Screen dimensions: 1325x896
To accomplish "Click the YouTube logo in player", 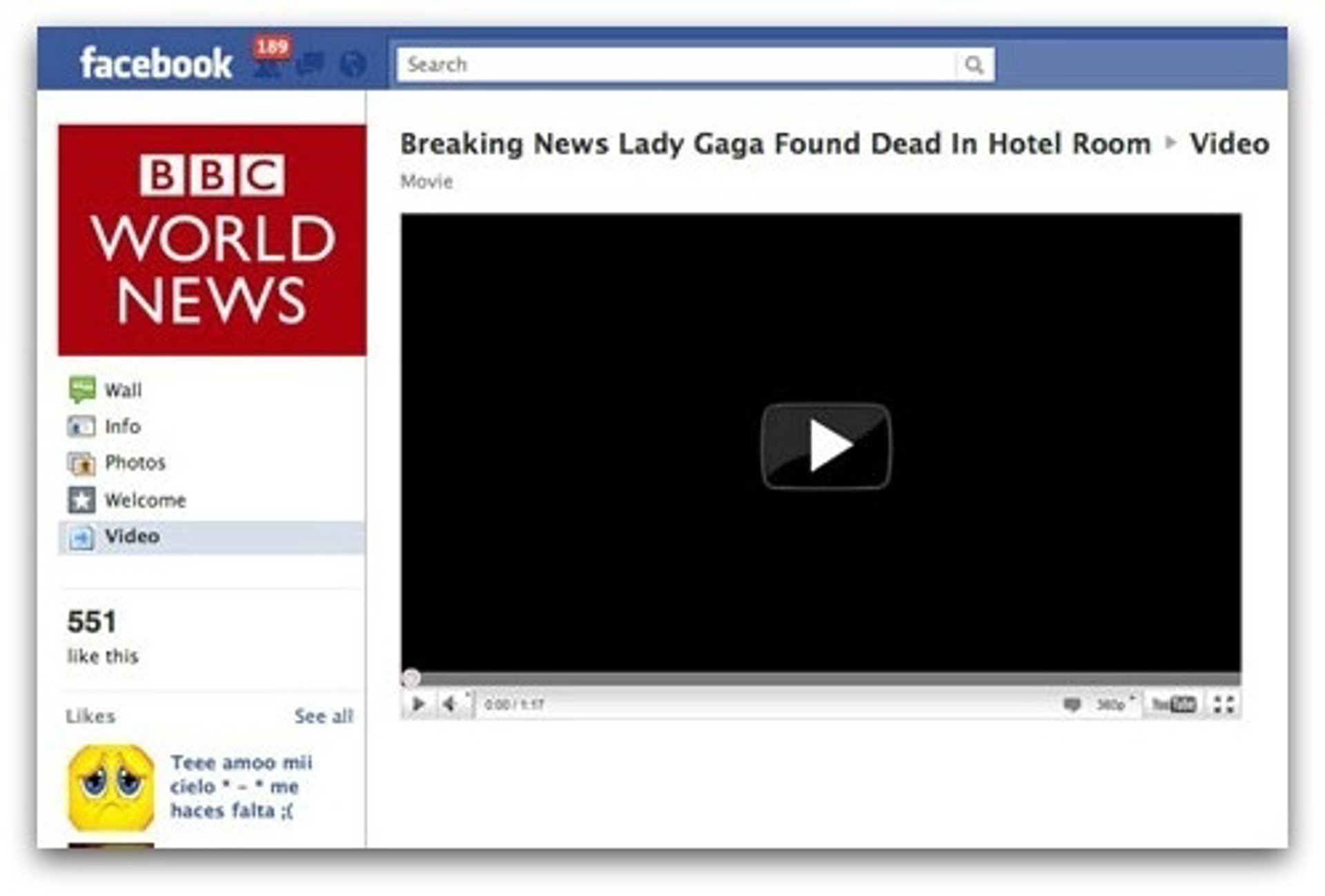I will (1174, 704).
